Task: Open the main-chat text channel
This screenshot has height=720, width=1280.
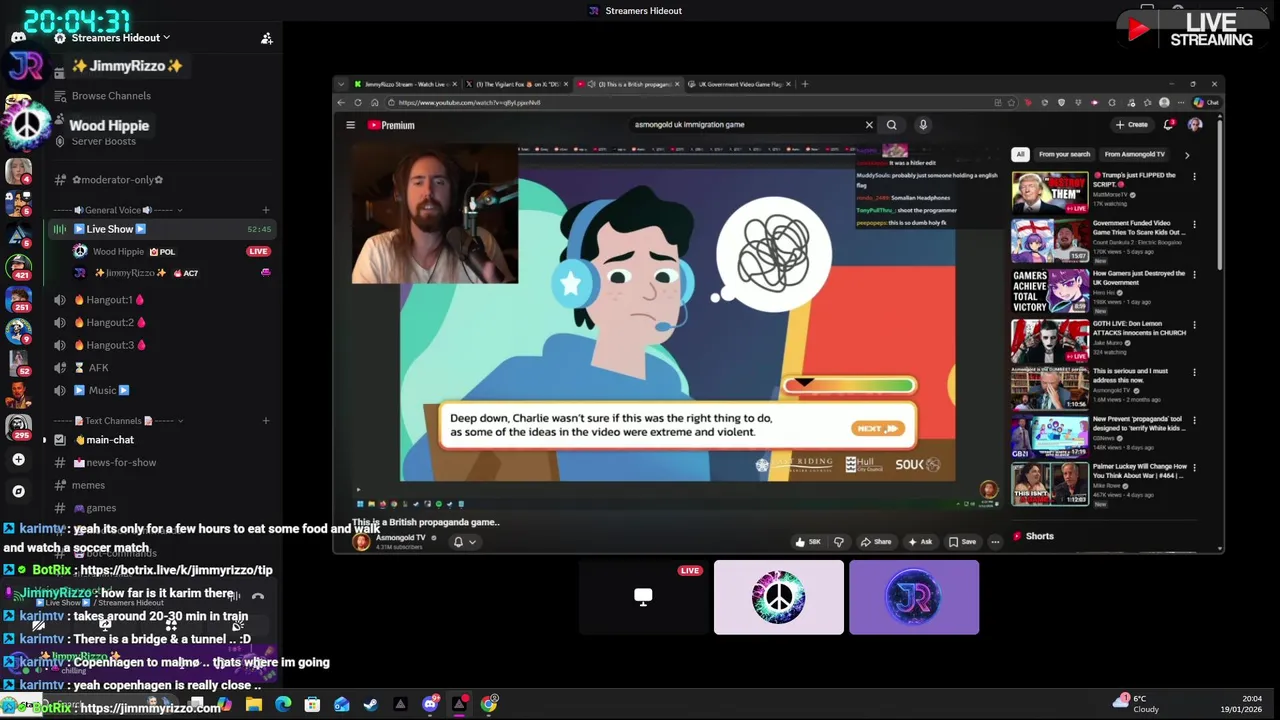Action: tap(109, 440)
